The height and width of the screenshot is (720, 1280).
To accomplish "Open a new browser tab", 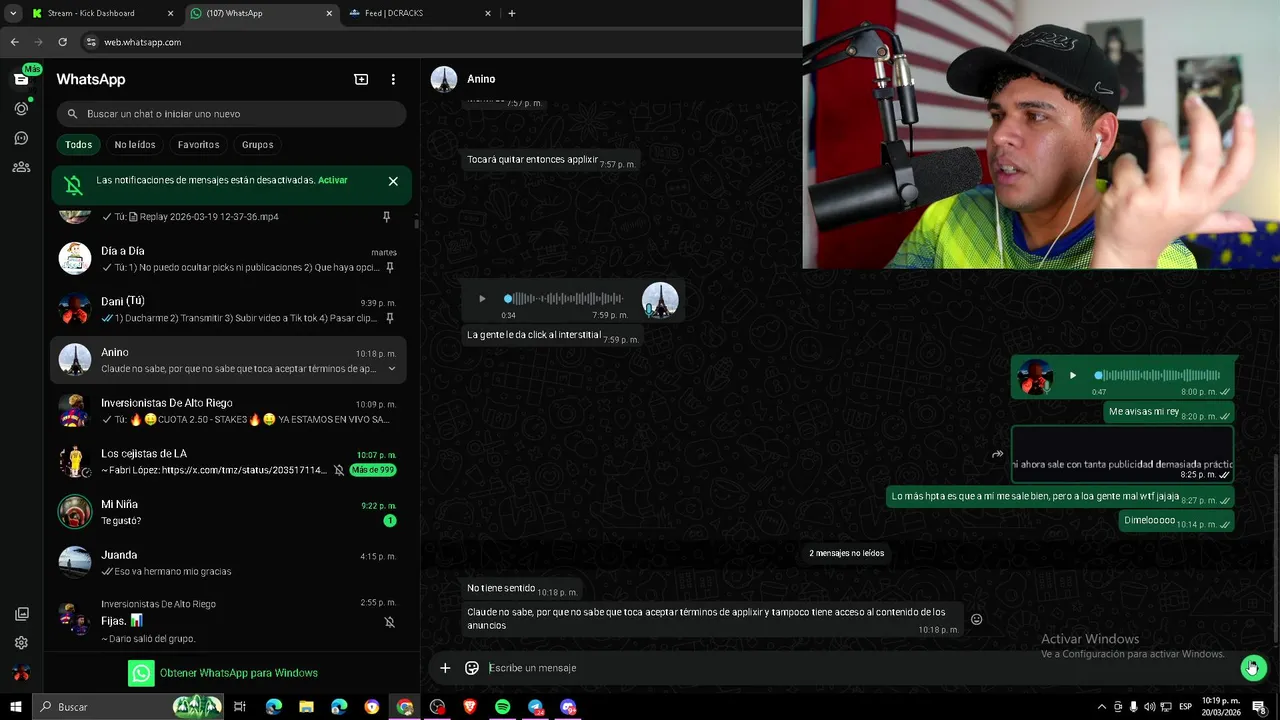I will coord(512,13).
